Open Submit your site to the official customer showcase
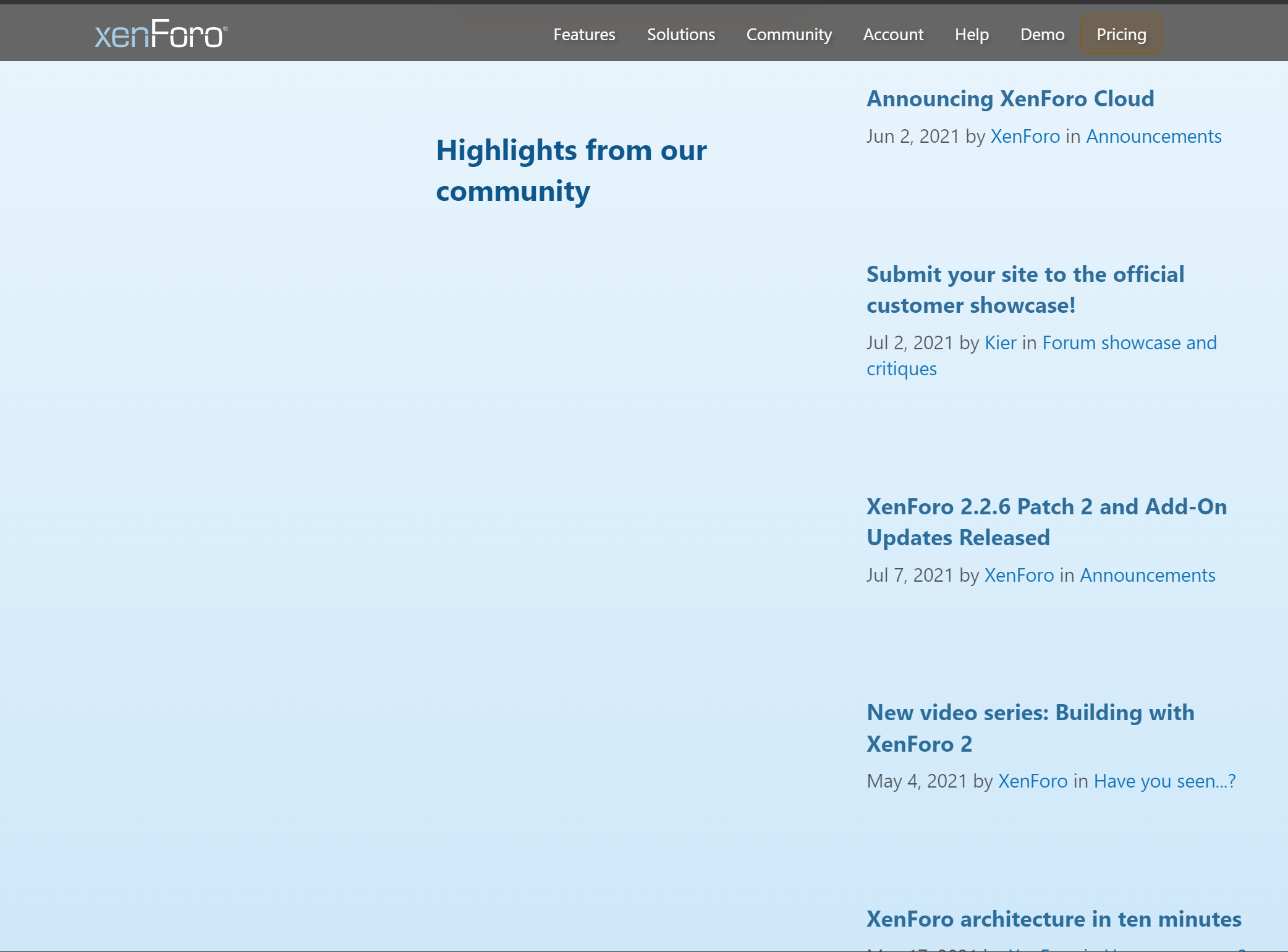The width and height of the screenshot is (1288, 952). click(x=1025, y=289)
